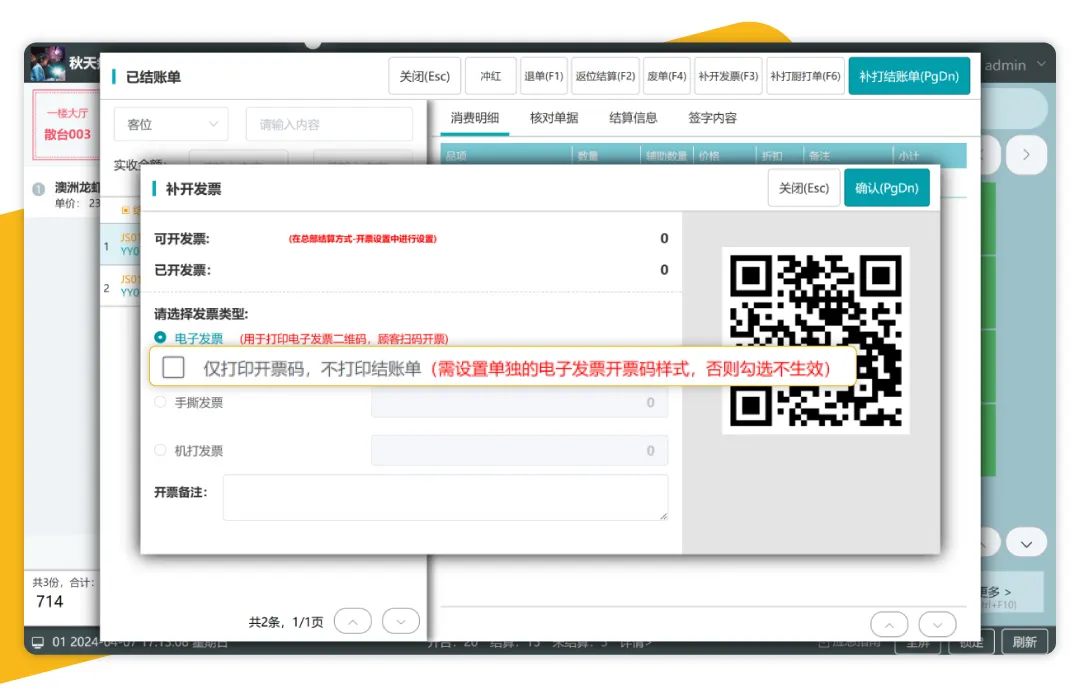
Task: Click down arrow below detail panel
Action: pyautogui.click(x=937, y=625)
